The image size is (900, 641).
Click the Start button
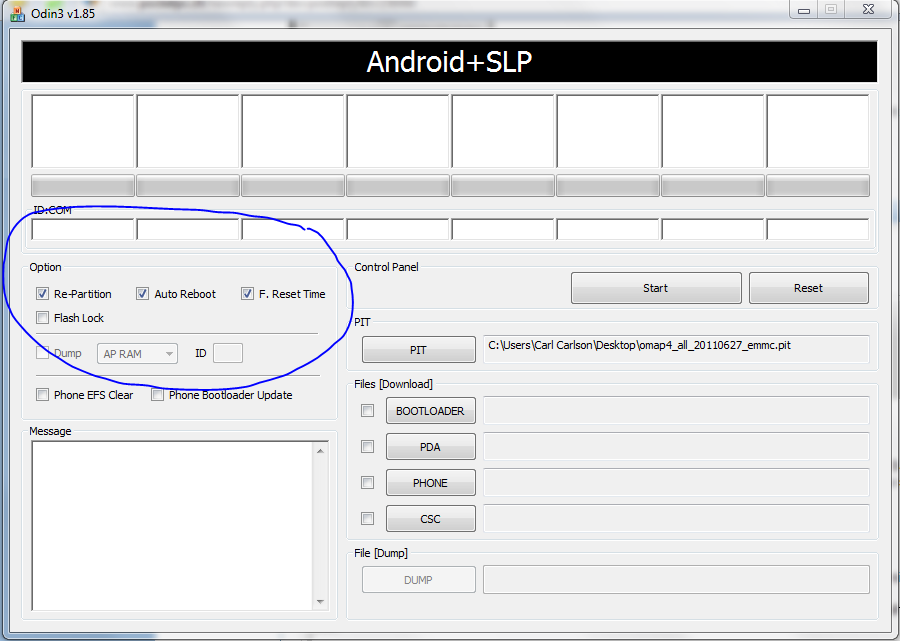tap(656, 288)
